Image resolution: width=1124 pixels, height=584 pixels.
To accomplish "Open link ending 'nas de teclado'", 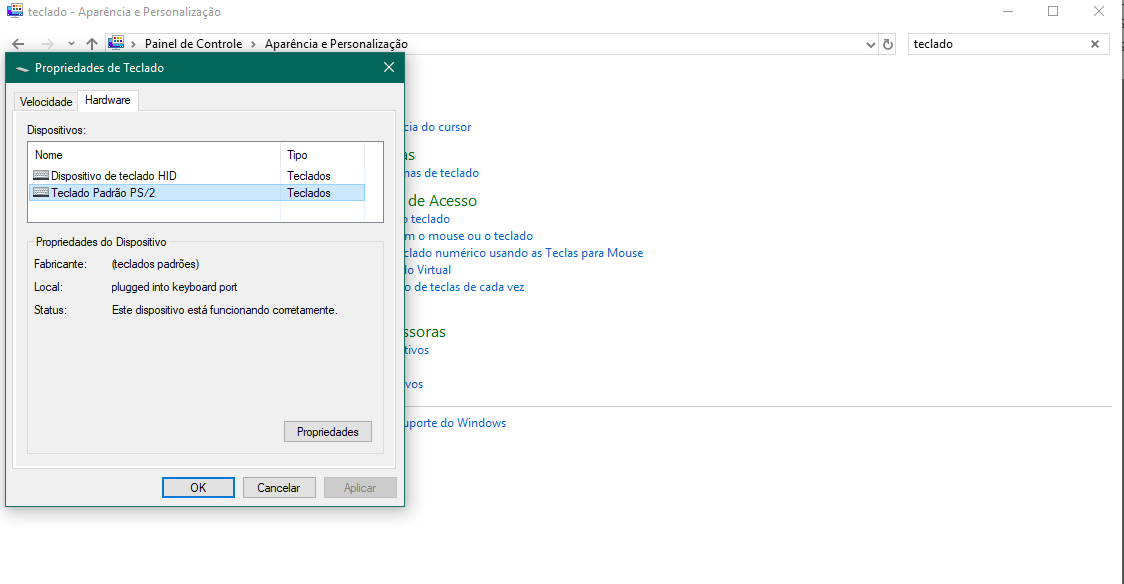I will [442, 173].
